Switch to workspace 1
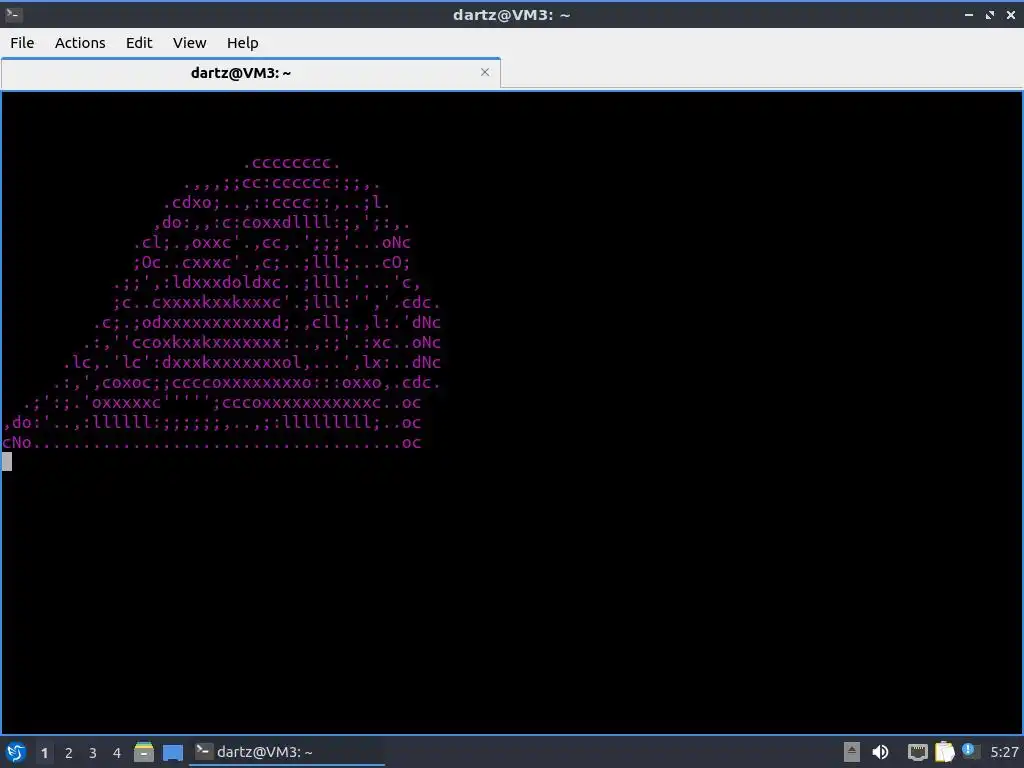The height and width of the screenshot is (768, 1024). 44,753
